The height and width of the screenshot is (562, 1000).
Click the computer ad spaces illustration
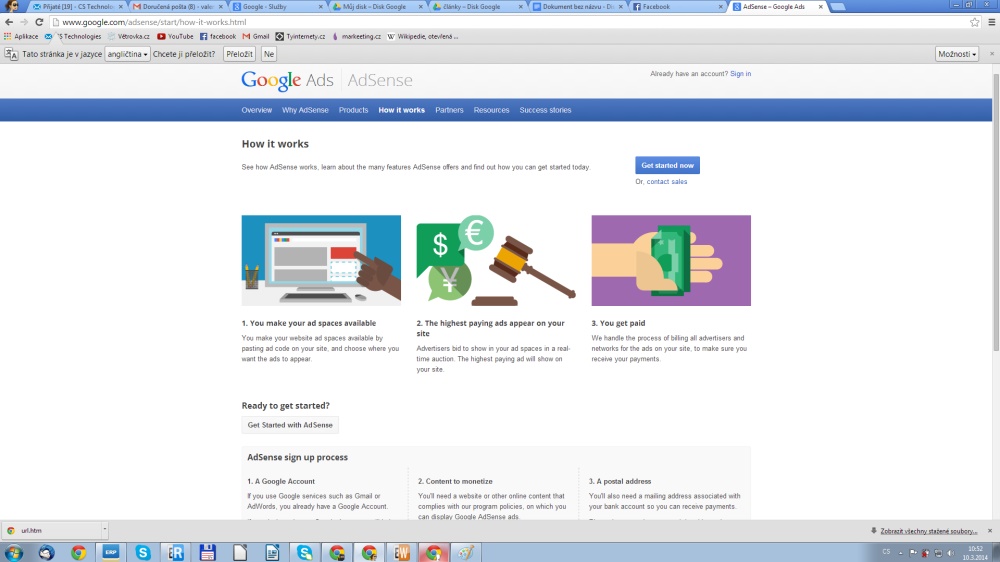[x=321, y=260]
